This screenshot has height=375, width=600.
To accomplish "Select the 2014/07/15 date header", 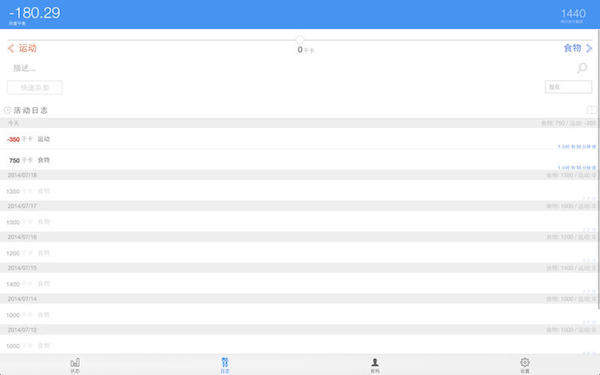I will (300, 268).
